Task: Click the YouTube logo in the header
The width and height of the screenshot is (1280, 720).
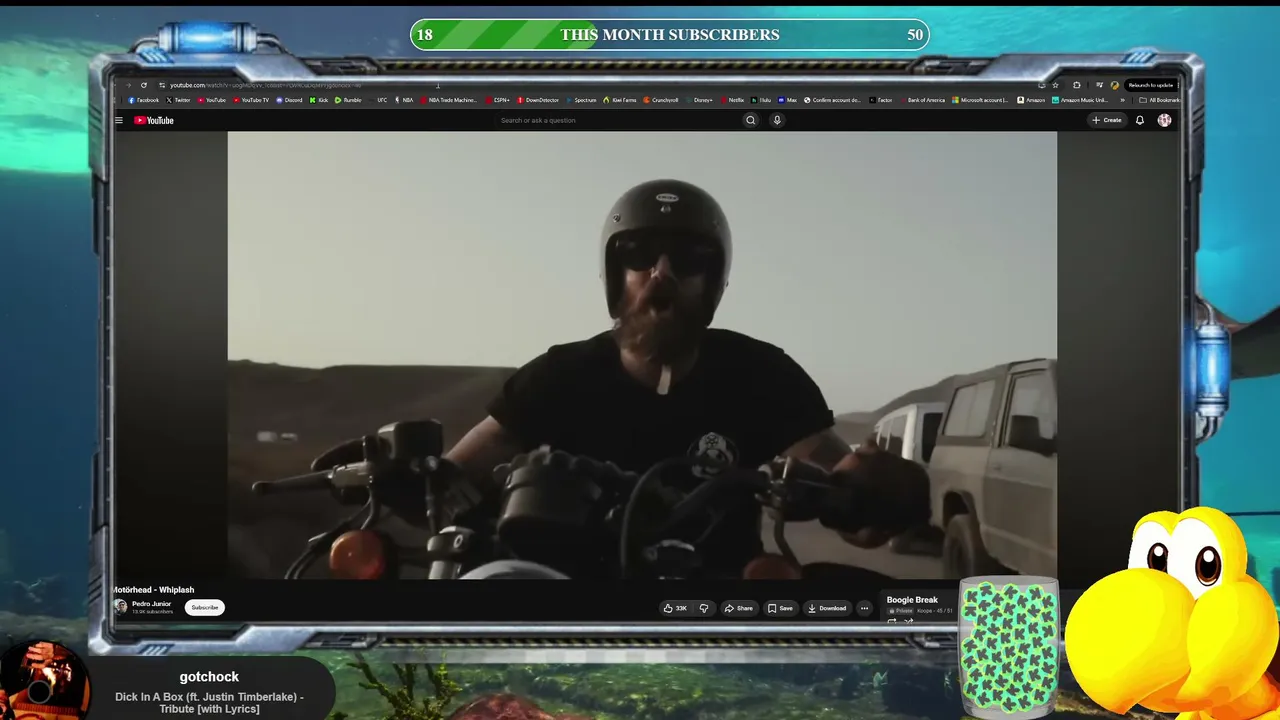Action: [154, 120]
